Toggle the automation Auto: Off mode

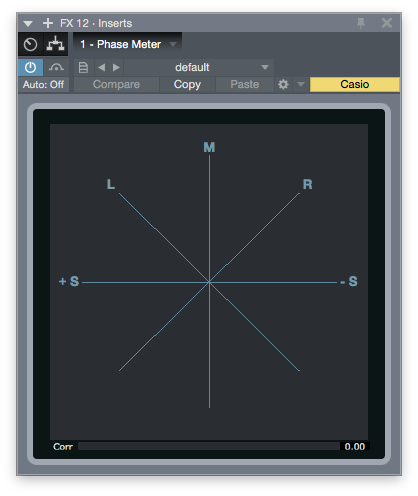click(x=43, y=85)
